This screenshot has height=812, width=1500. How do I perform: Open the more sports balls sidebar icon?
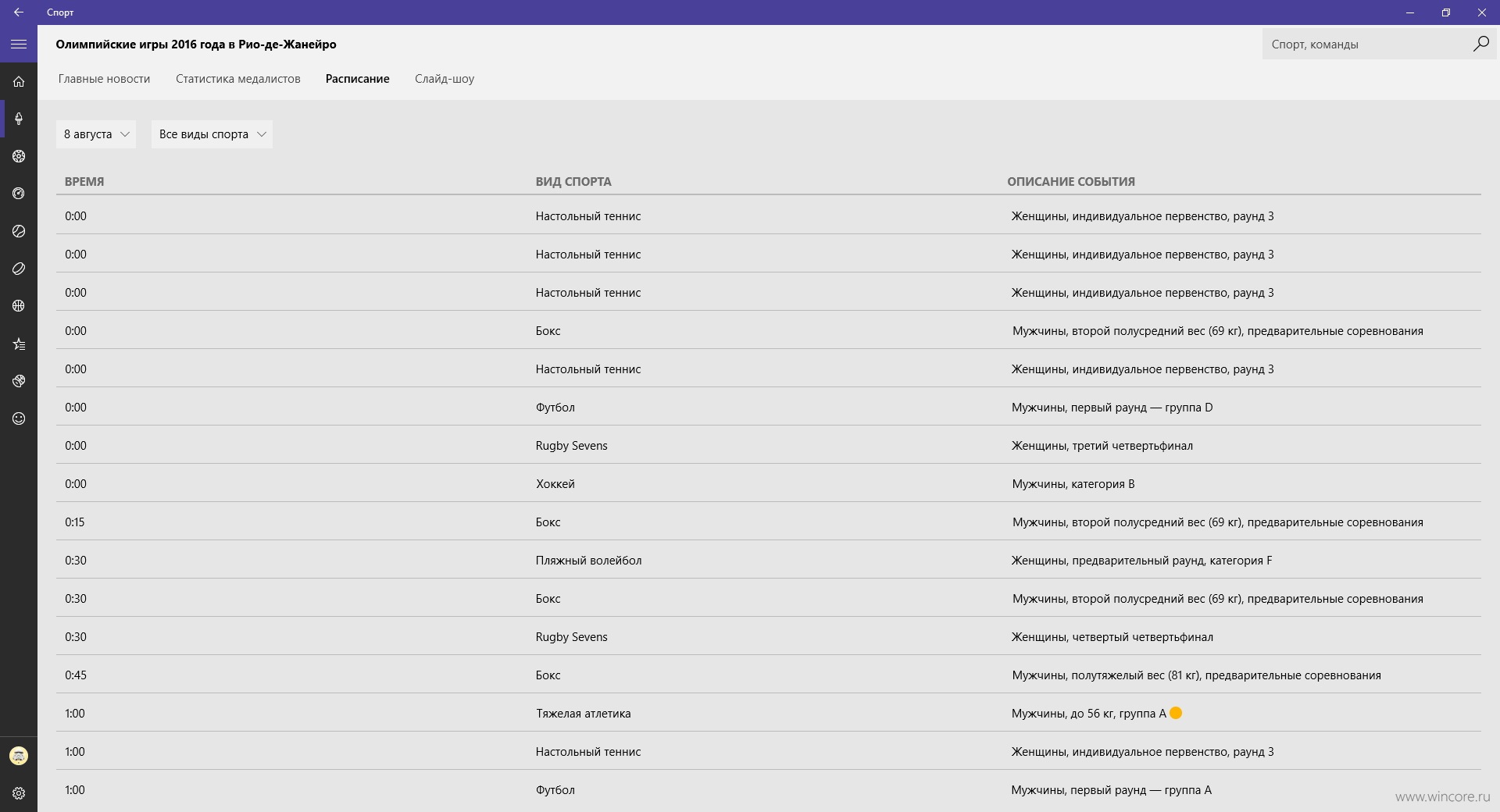19,381
